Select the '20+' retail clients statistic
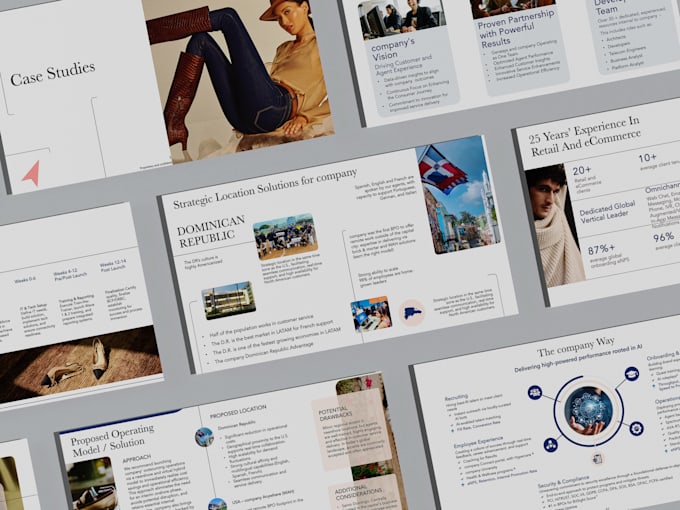The width and height of the screenshot is (680, 510). coord(582,170)
